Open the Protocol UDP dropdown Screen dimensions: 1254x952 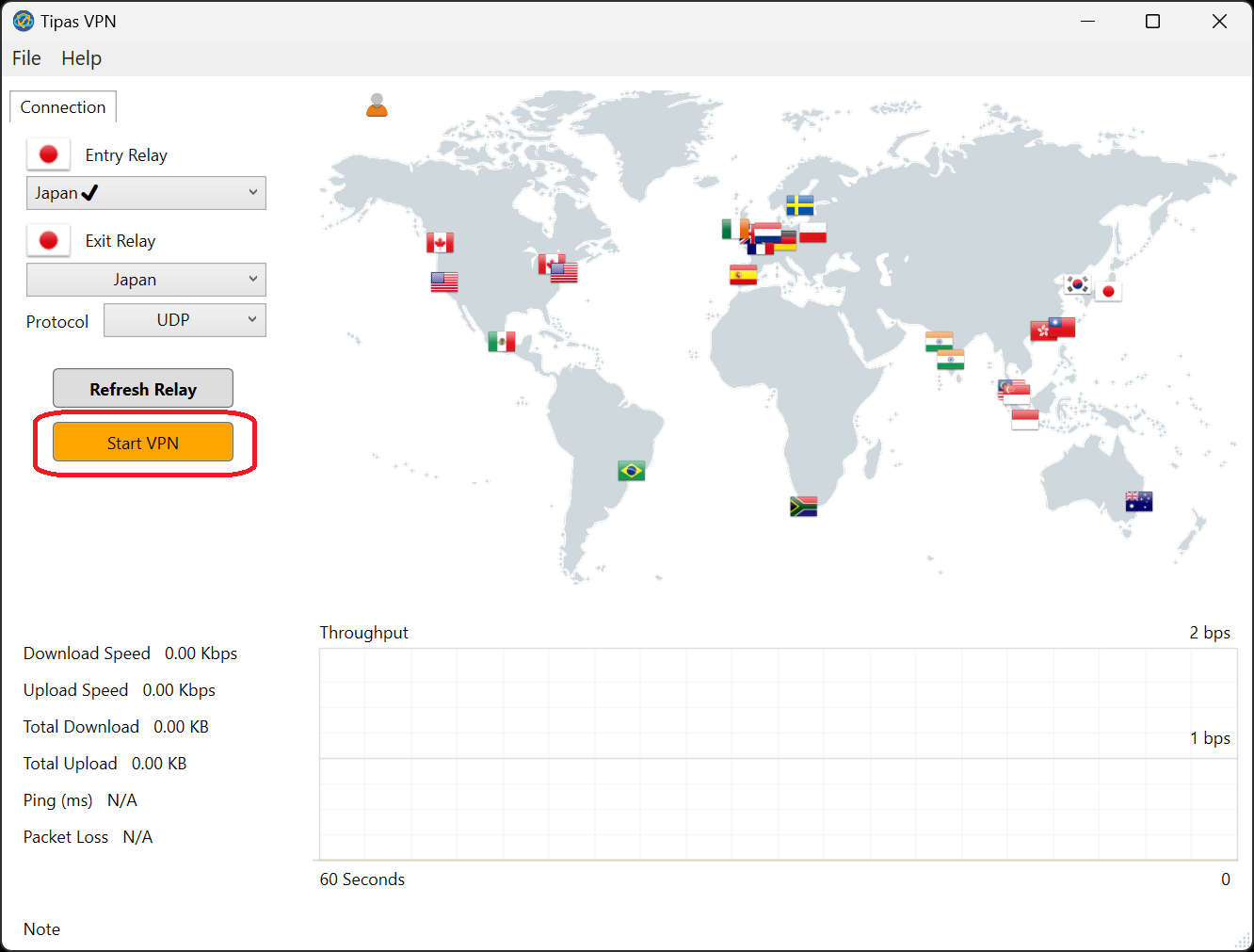tap(185, 320)
